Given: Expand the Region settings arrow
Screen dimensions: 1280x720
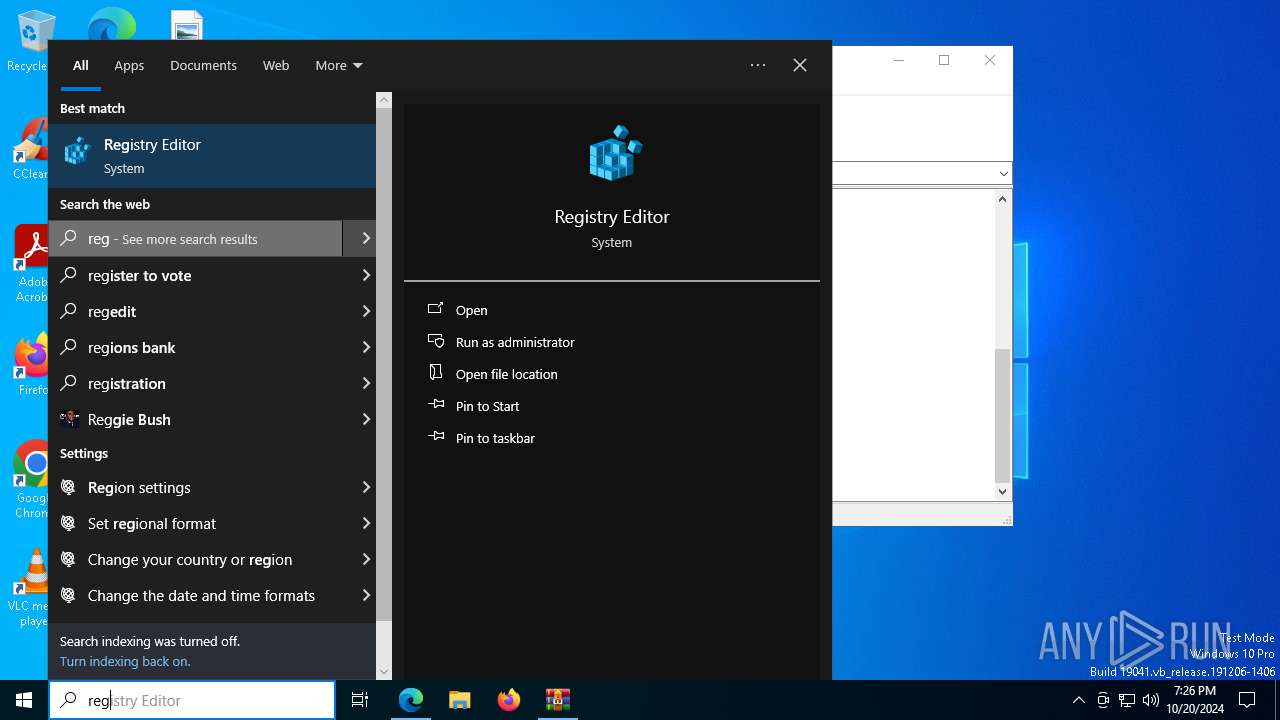Looking at the screenshot, I should [365, 487].
